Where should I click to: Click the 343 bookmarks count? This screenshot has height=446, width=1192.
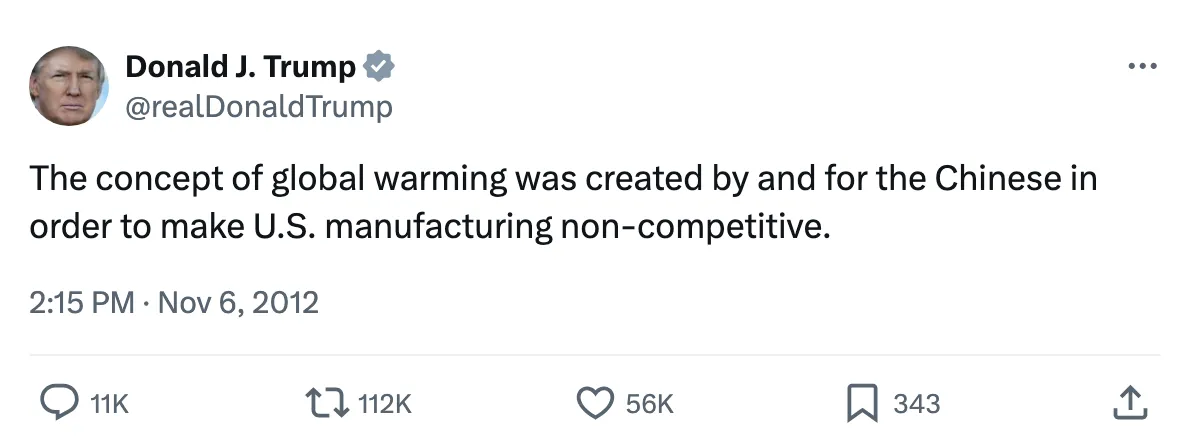point(916,404)
